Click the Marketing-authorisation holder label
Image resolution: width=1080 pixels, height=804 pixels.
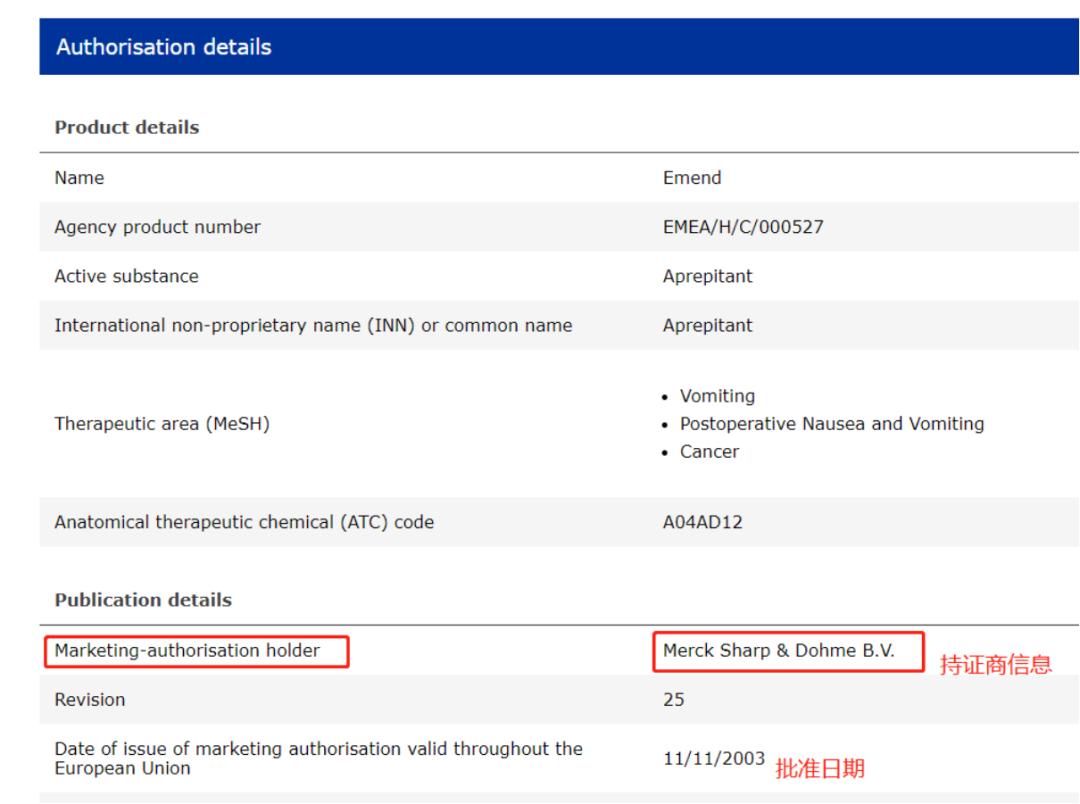187,651
